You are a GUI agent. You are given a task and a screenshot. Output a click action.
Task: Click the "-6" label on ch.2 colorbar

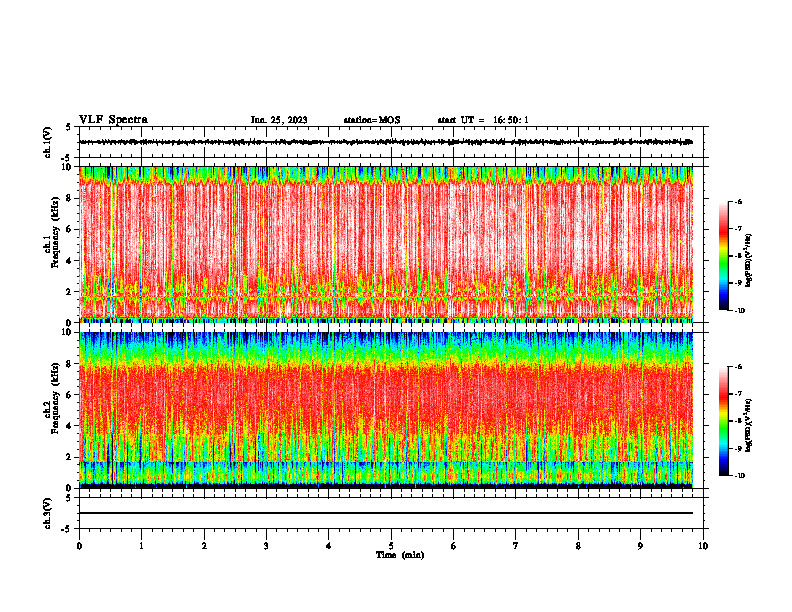[738, 367]
